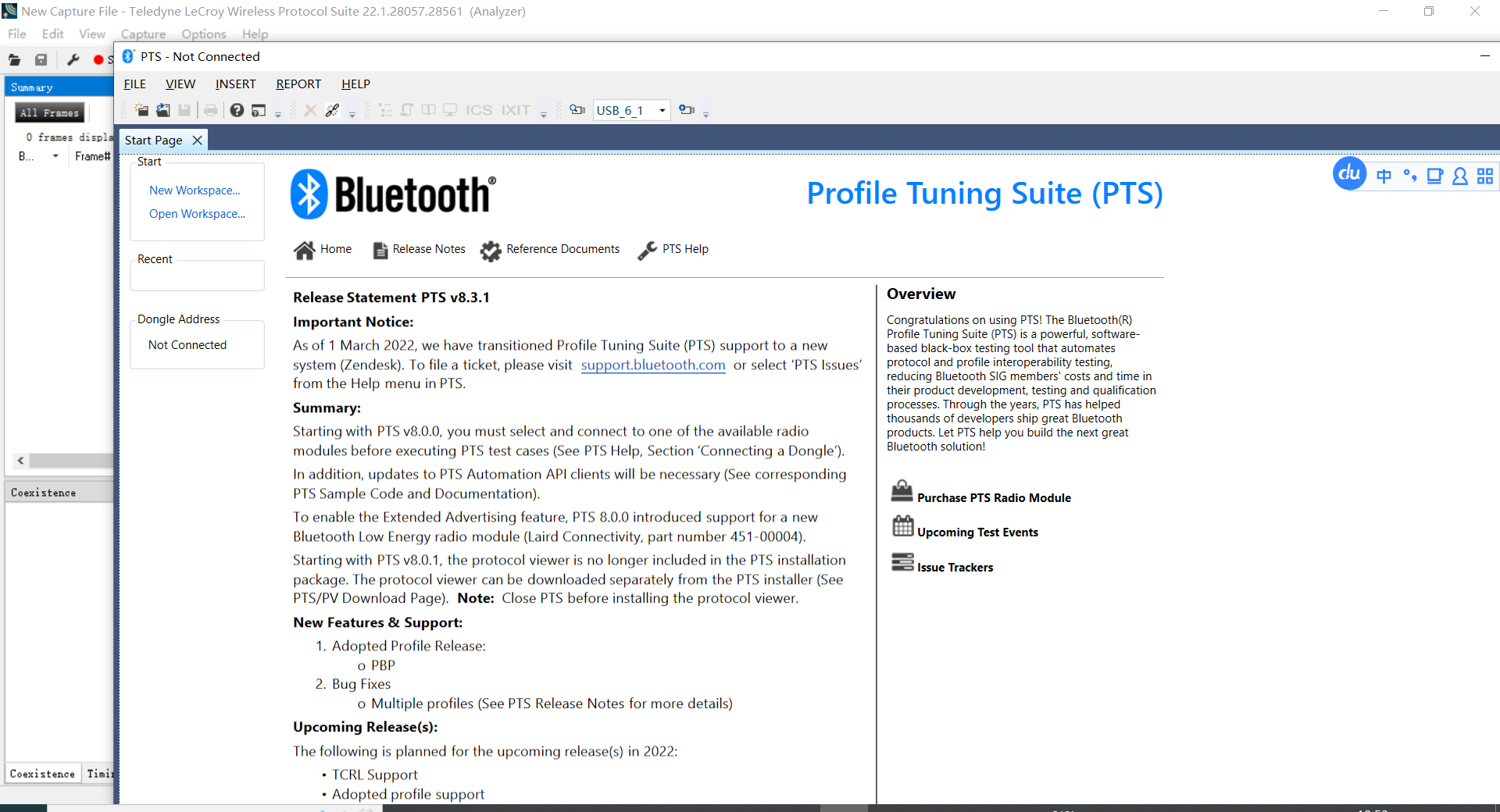Viewport: 1500px width, 812px height.
Task: Click the All Frames button
Action: coord(50,112)
